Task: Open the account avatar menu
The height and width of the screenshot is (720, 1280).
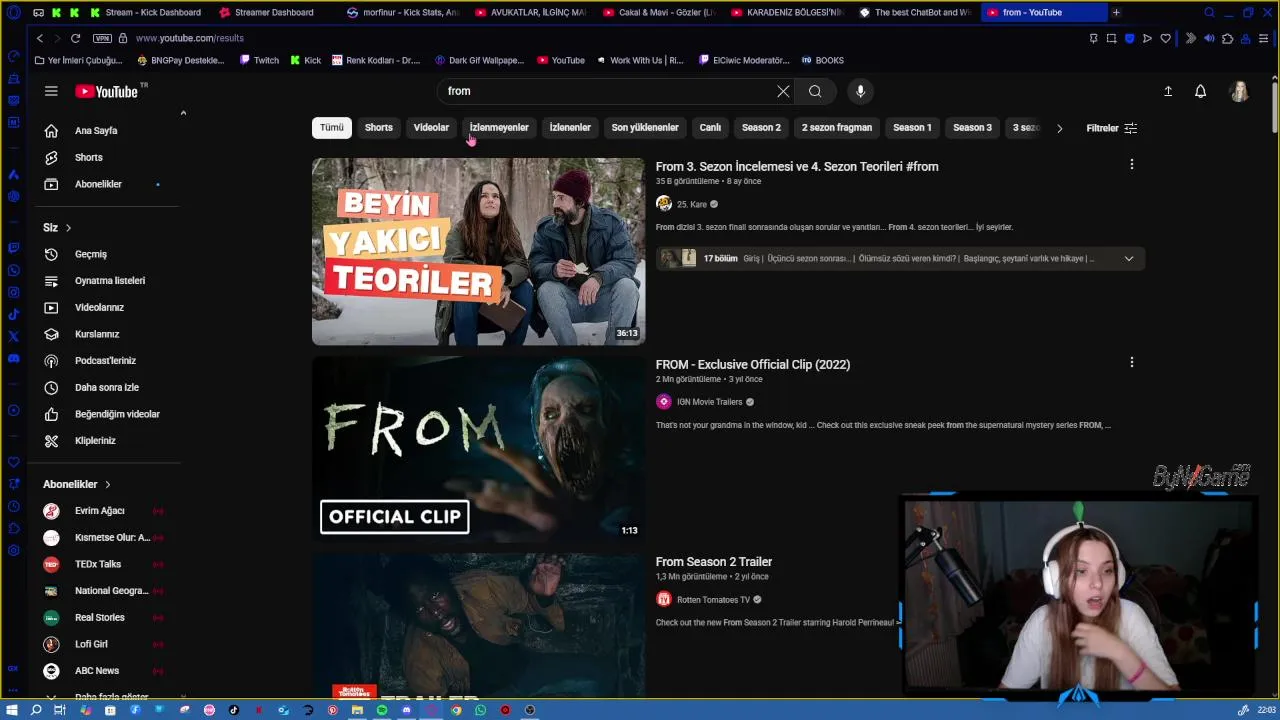Action: (1239, 91)
